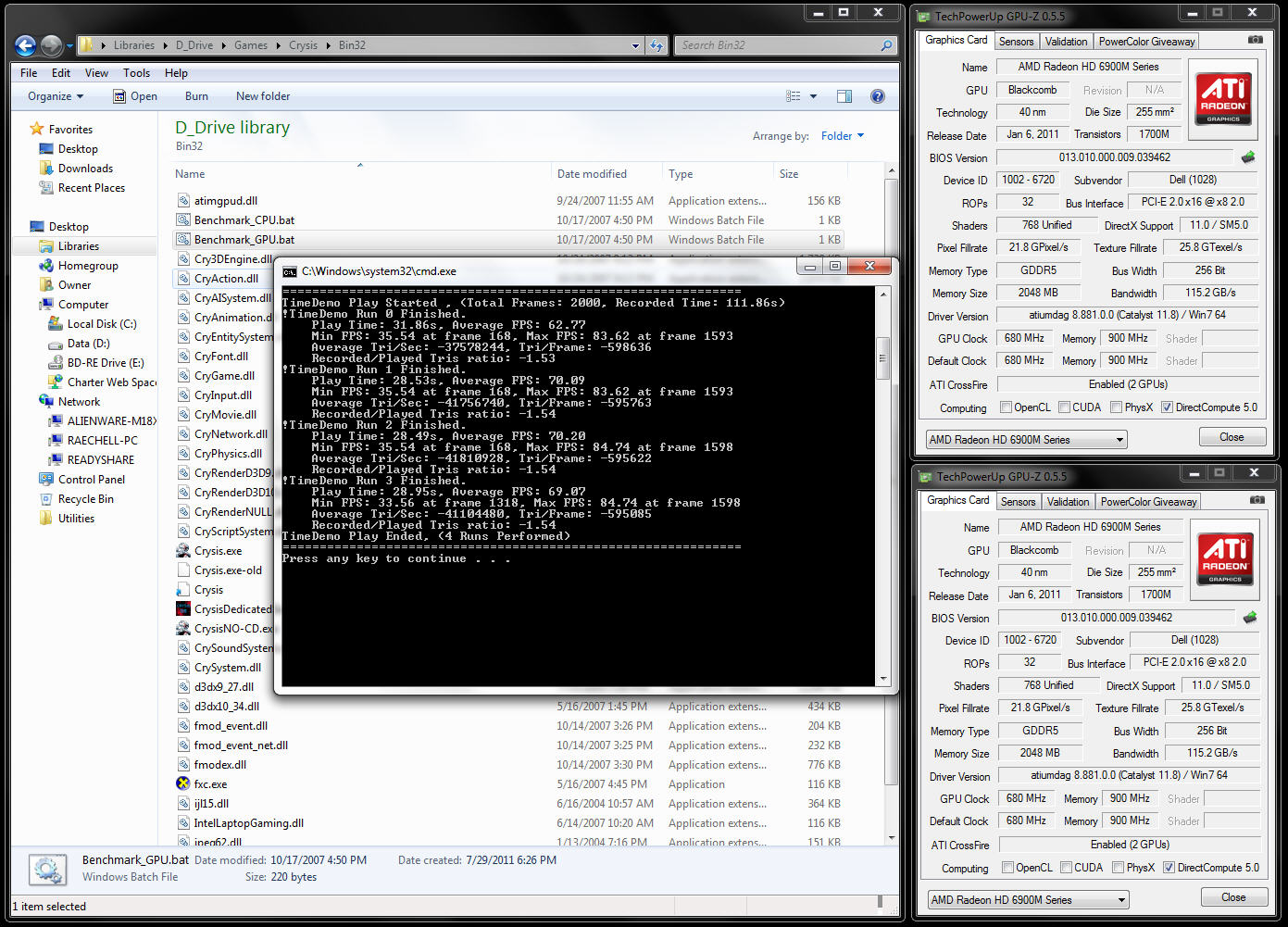Switch to Validation tab in bottom GPU-Z
The width and height of the screenshot is (1288, 927).
tap(1068, 502)
